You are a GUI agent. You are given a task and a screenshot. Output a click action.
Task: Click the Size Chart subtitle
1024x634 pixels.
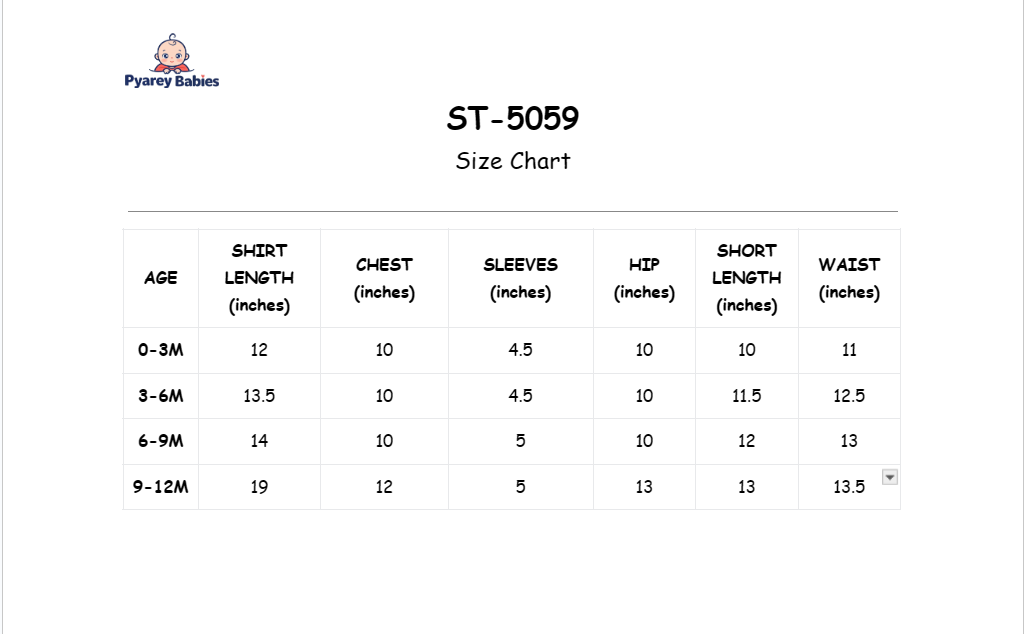pyautogui.click(x=513, y=161)
